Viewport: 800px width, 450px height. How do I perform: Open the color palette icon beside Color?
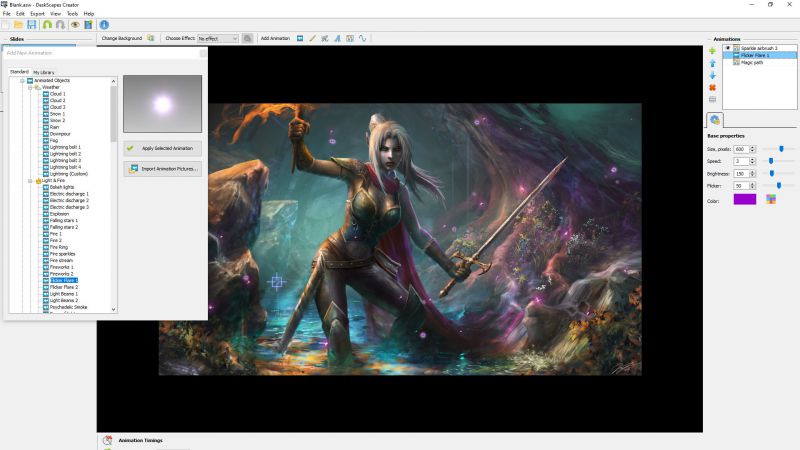pos(771,199)
